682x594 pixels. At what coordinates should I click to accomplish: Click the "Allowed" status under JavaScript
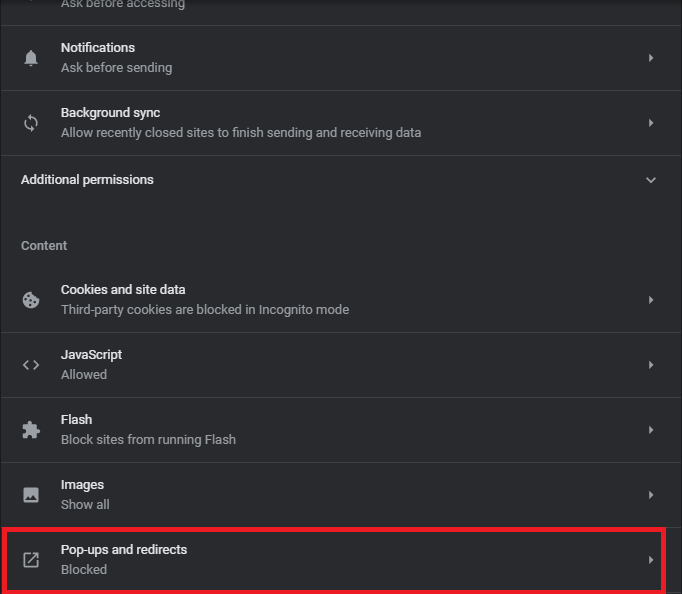coord(84,375)
